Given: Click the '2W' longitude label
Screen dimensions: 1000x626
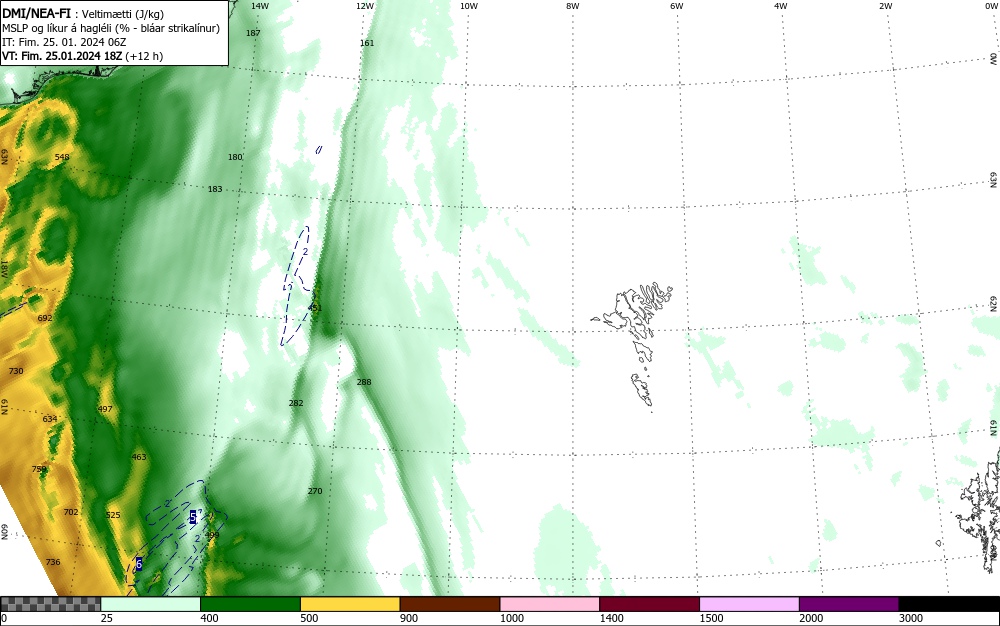Looking at the screenshot, I should click(x=885, y=6).
